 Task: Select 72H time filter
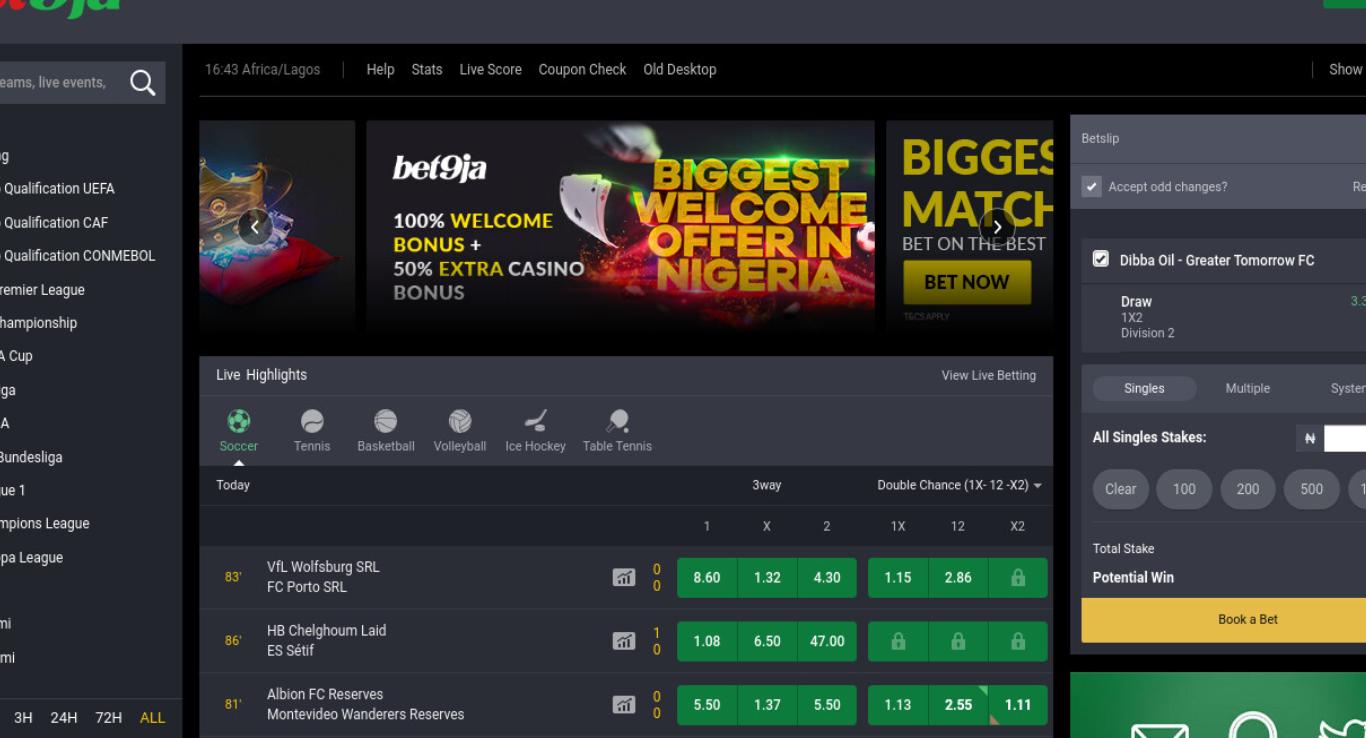pyautogui.click(x=108, y=718)
